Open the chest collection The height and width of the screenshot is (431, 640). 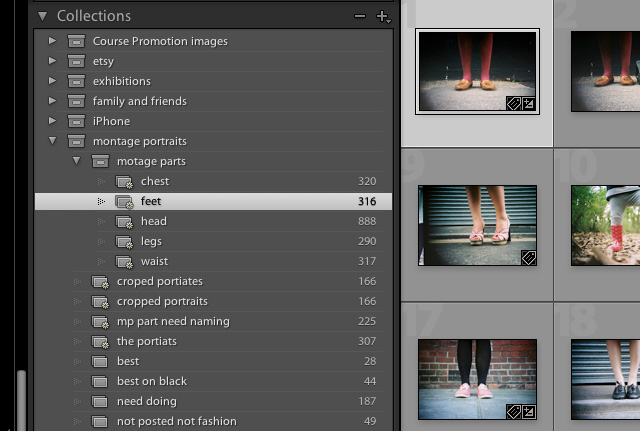click(155, 181)
